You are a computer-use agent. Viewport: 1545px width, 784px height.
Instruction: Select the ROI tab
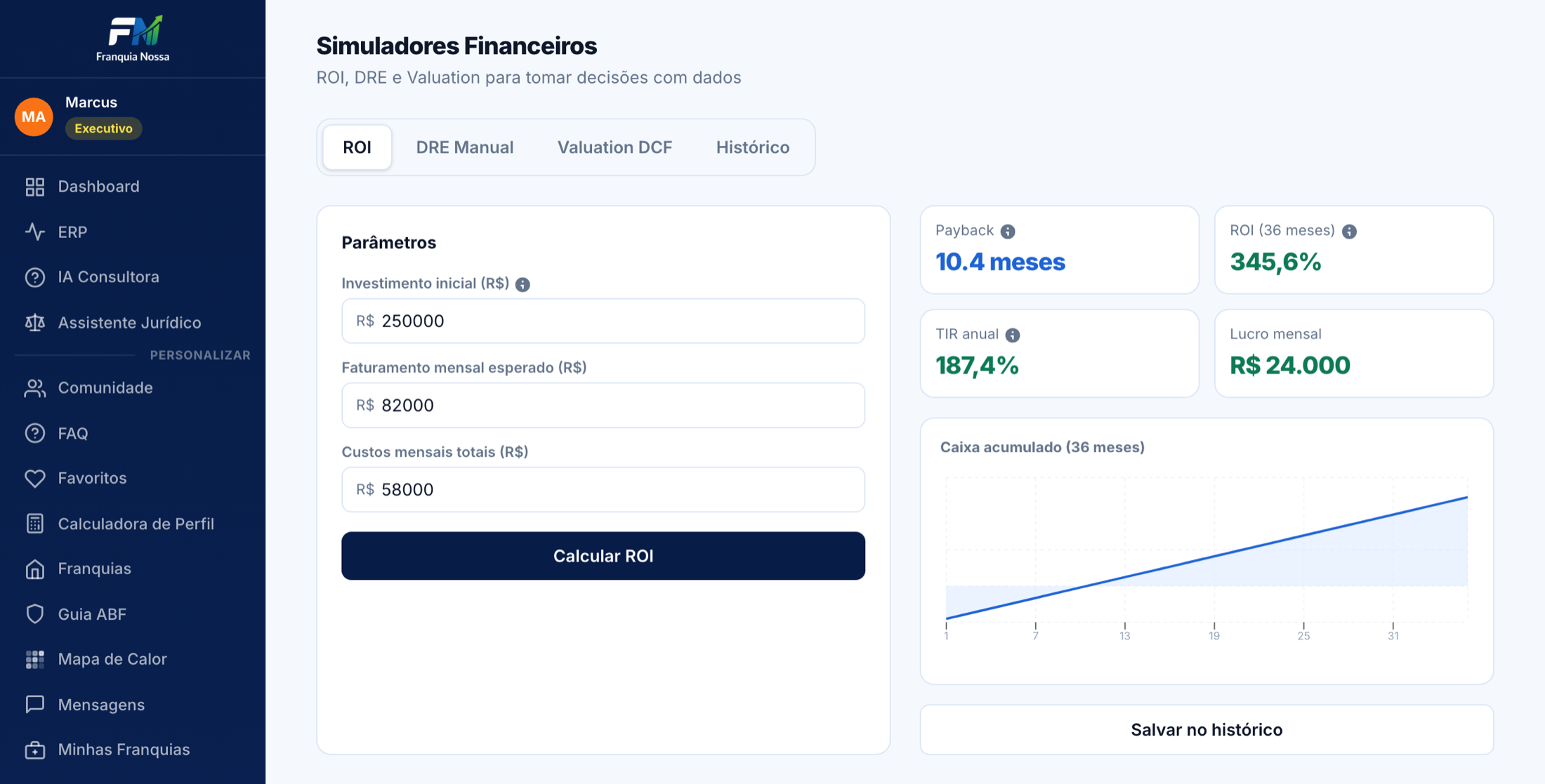pyautogui.click(x=357, y=147)
